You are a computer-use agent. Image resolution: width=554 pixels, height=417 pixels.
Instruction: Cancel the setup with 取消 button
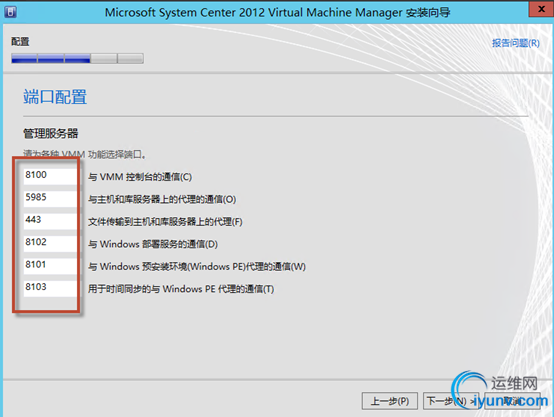(512, 401)
